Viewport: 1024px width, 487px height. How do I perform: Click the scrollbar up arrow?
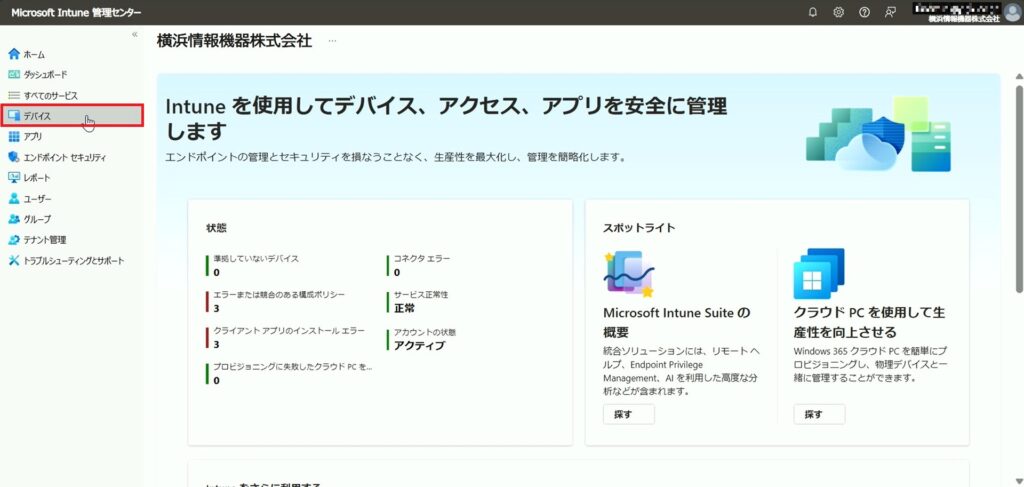point(1019,76)
